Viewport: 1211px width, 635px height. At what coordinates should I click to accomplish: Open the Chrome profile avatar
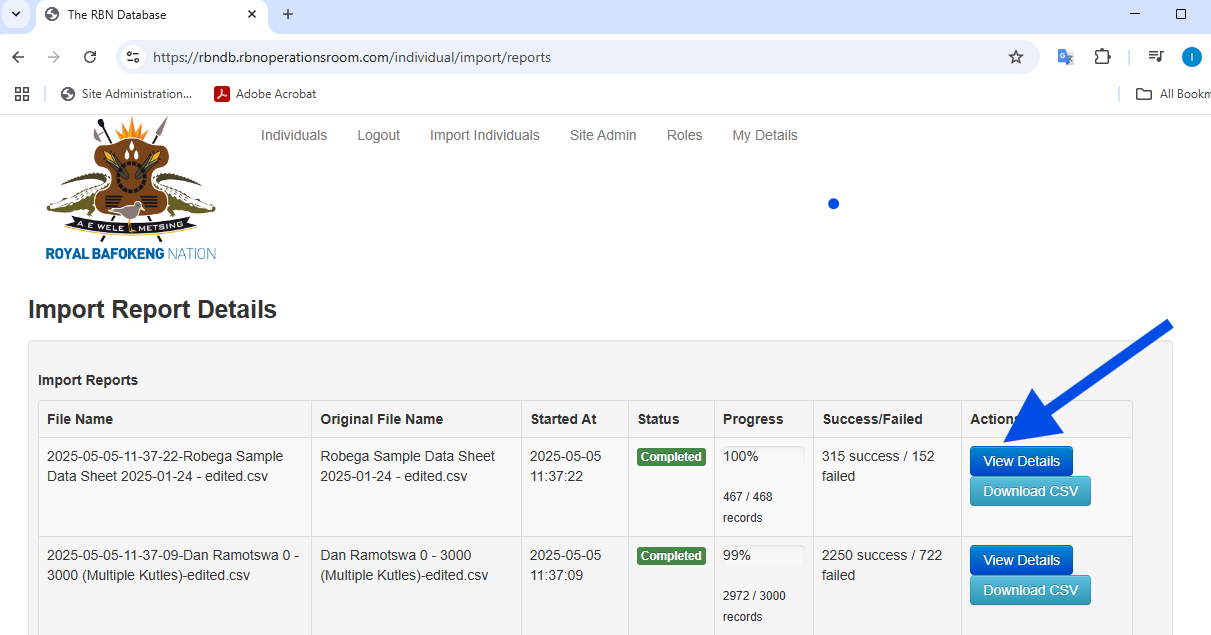pyautogui.click(x=1191, y=57)
